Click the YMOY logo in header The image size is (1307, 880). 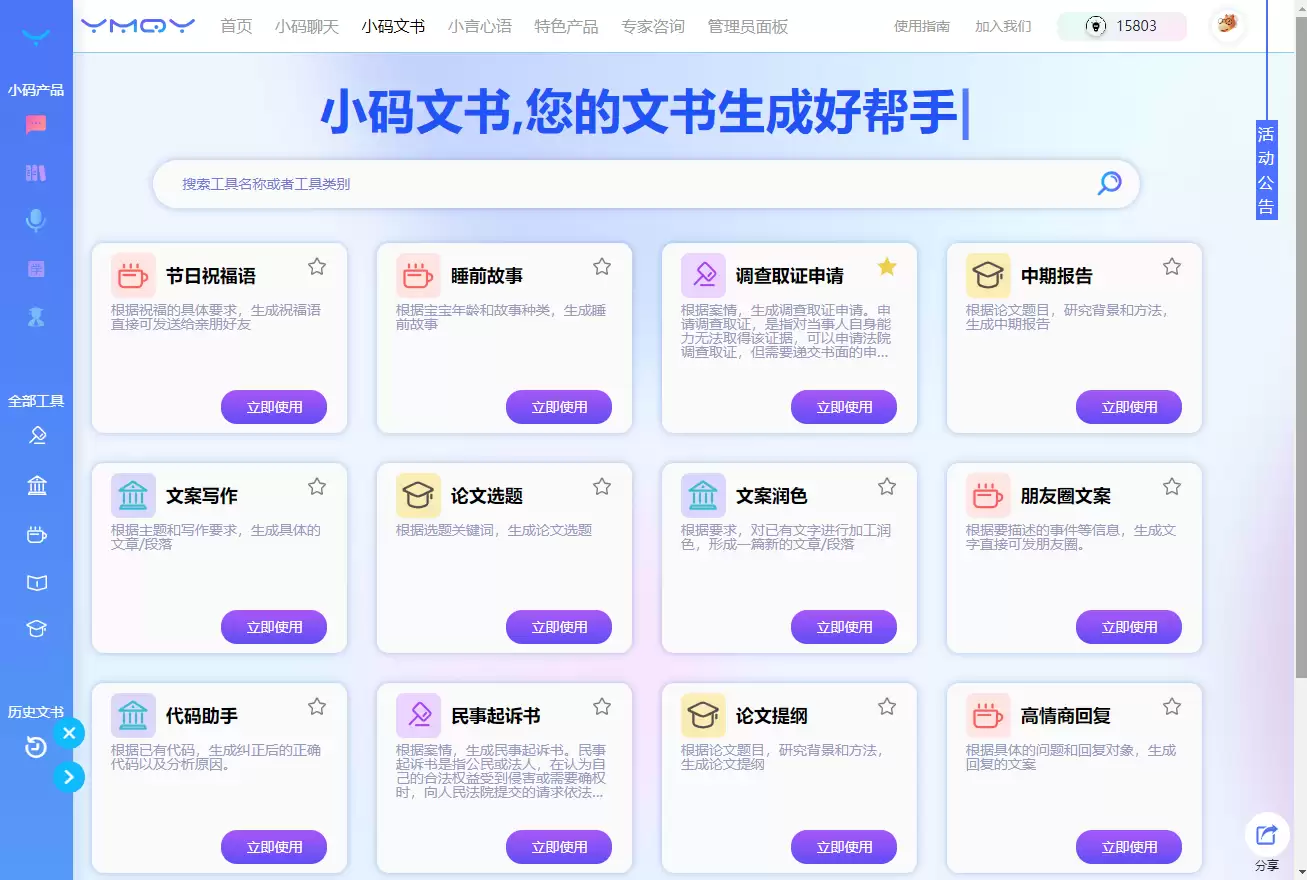click(x=138, y=26)
